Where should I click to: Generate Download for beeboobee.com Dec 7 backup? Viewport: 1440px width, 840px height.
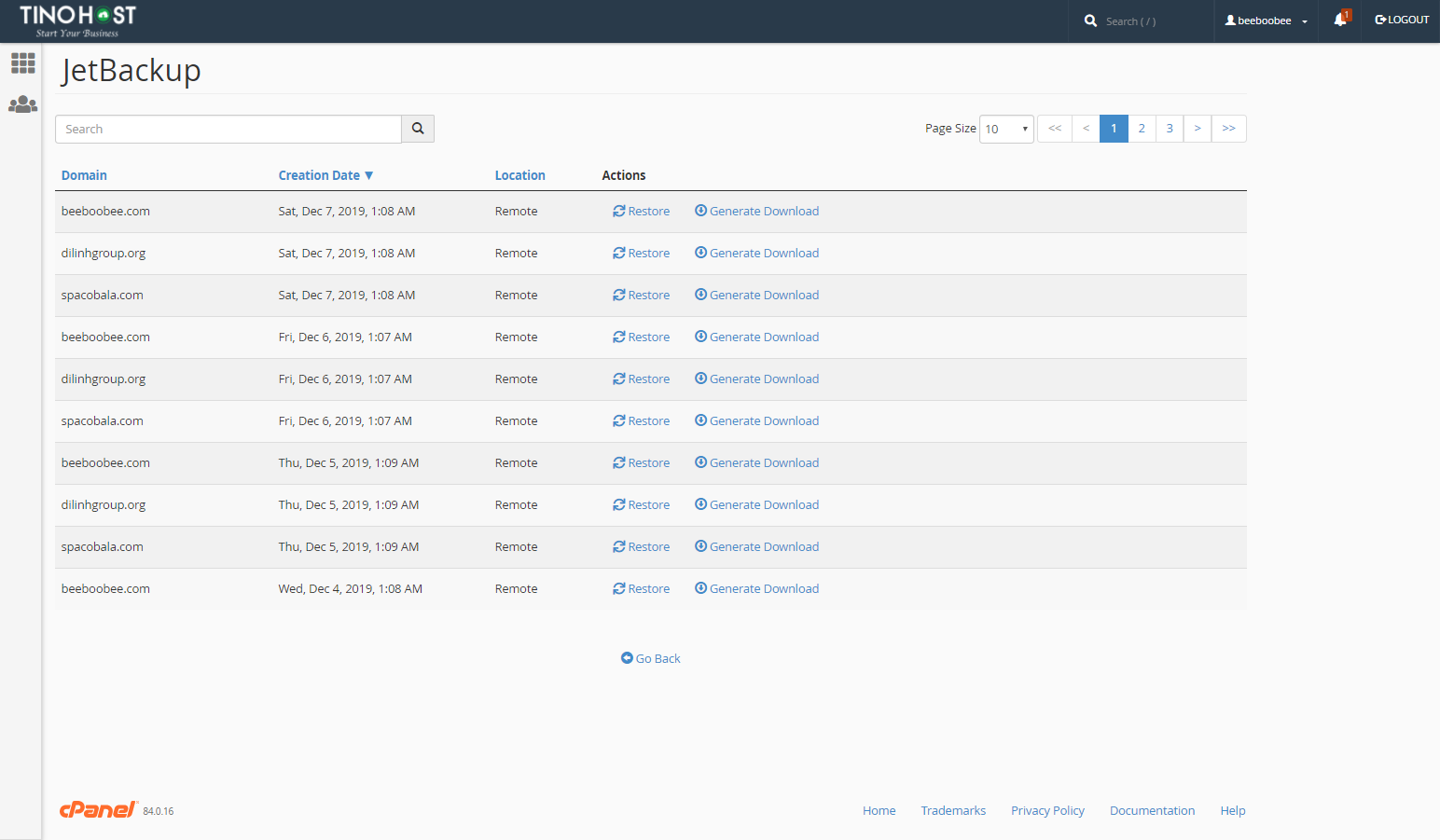(756, 212)
